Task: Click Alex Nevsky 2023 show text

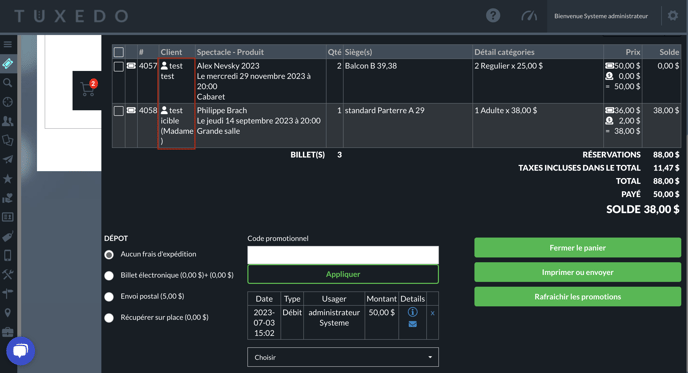Action: [x=228, y=66]
